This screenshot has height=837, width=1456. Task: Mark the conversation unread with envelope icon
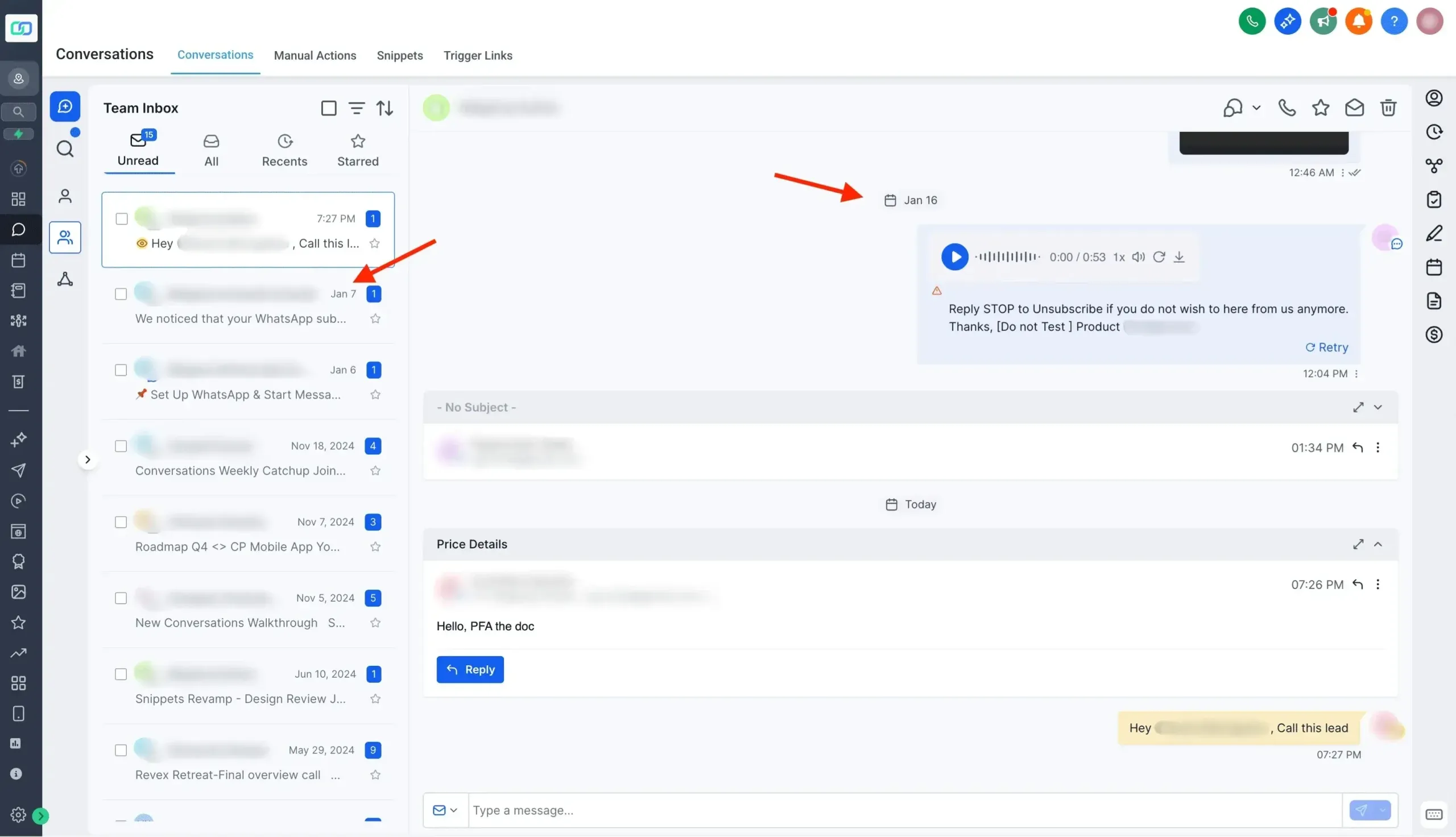pyautogui.click(x=1354, y=107)
